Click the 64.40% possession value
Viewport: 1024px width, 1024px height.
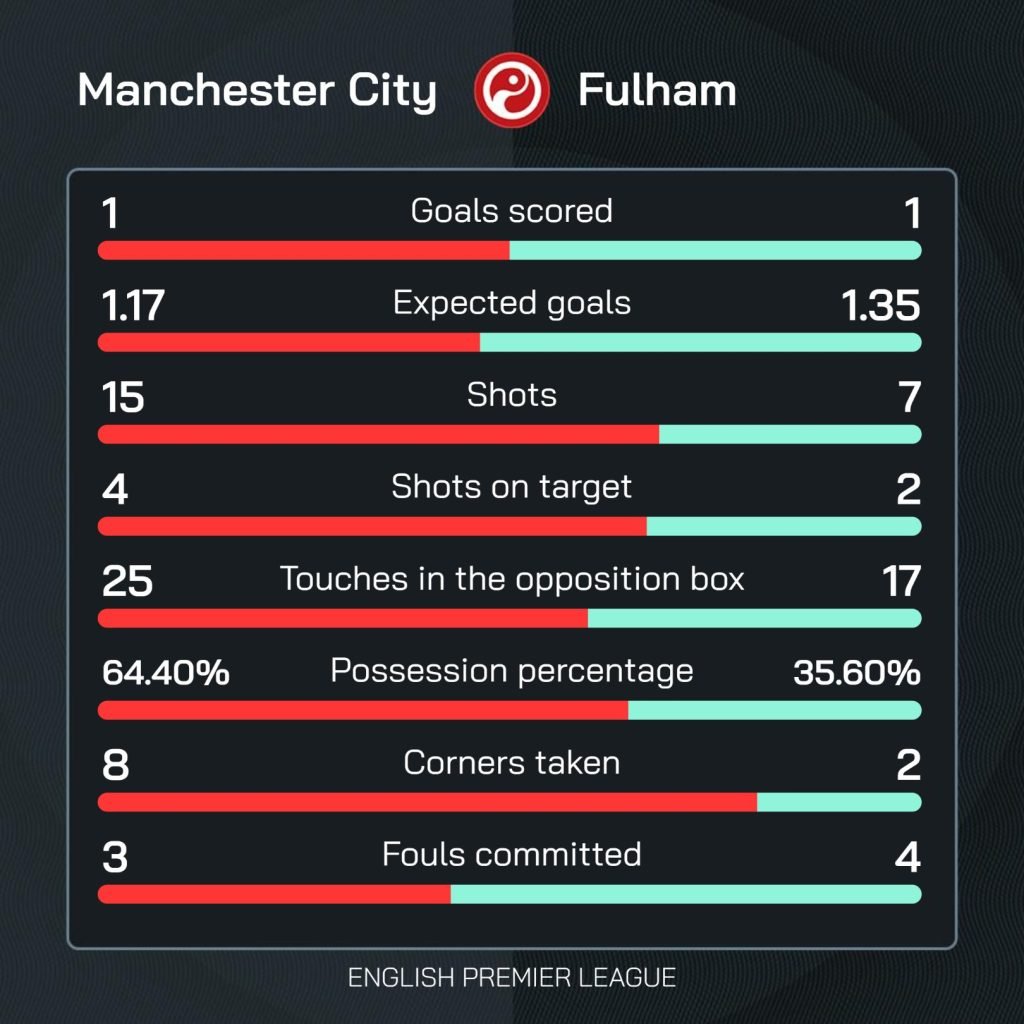[x=166, y=673]
